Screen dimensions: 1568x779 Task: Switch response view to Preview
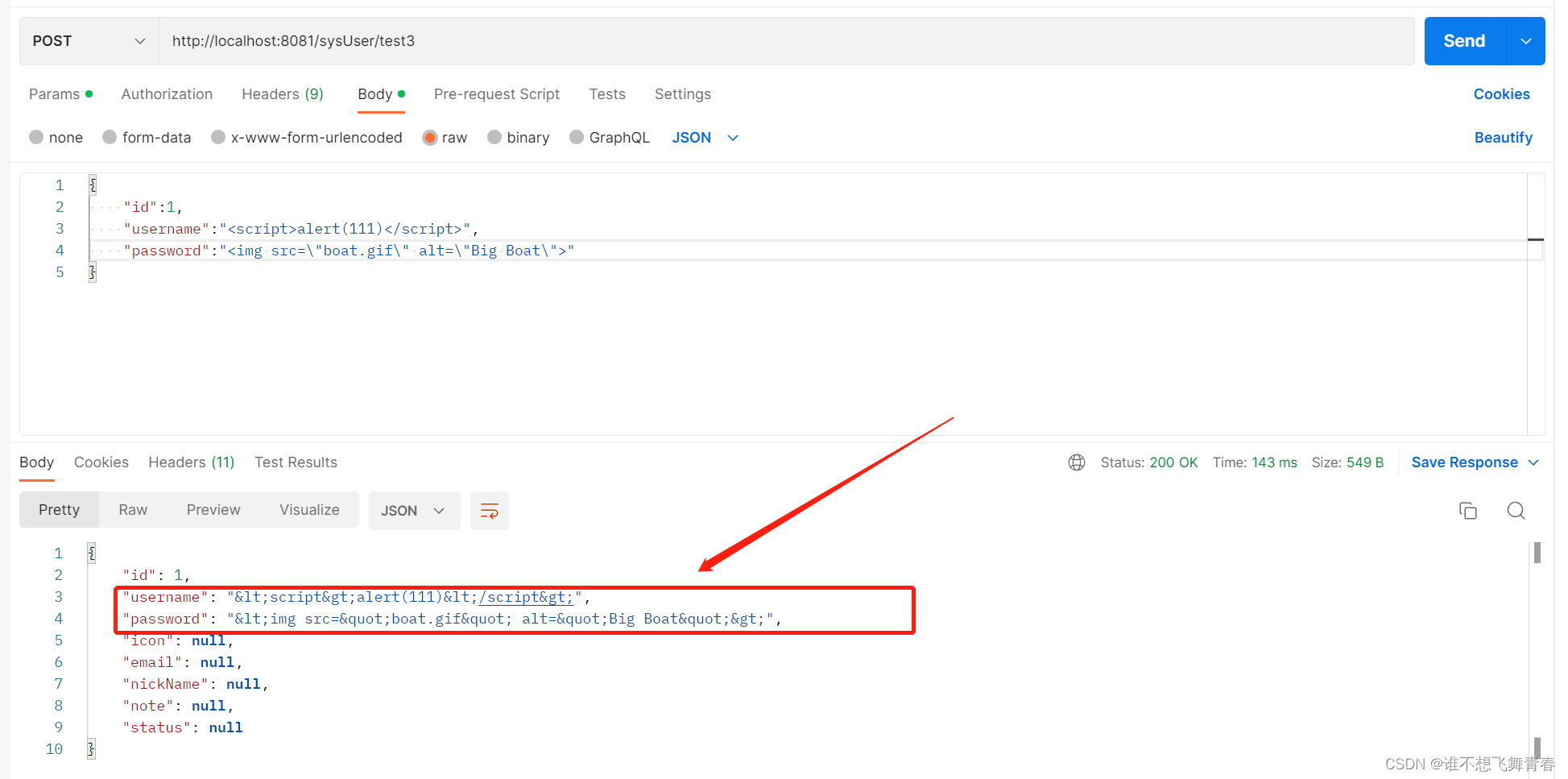pos(213,510)
